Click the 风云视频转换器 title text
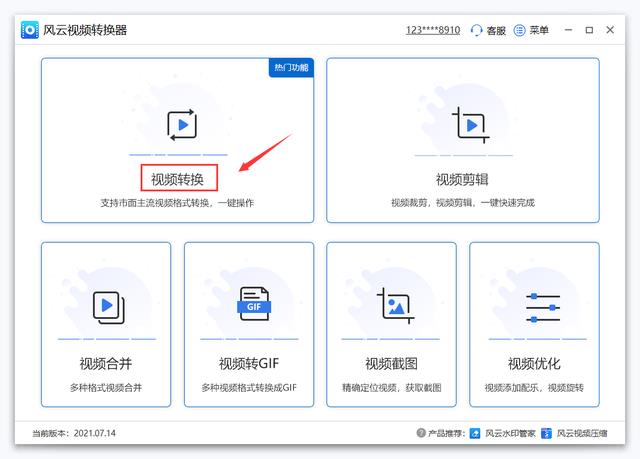Screen dimensions: 640x459 [85, 30]
